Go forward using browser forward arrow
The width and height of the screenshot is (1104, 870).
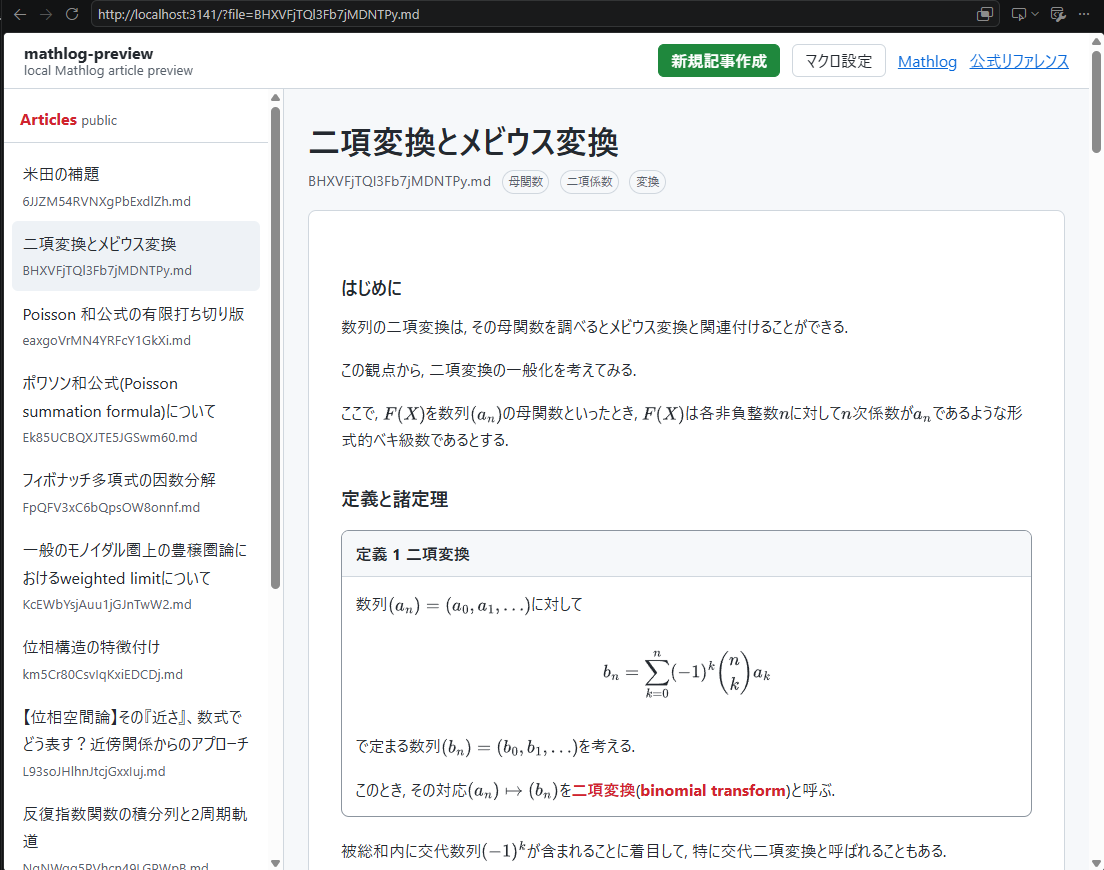pos(46,14)
